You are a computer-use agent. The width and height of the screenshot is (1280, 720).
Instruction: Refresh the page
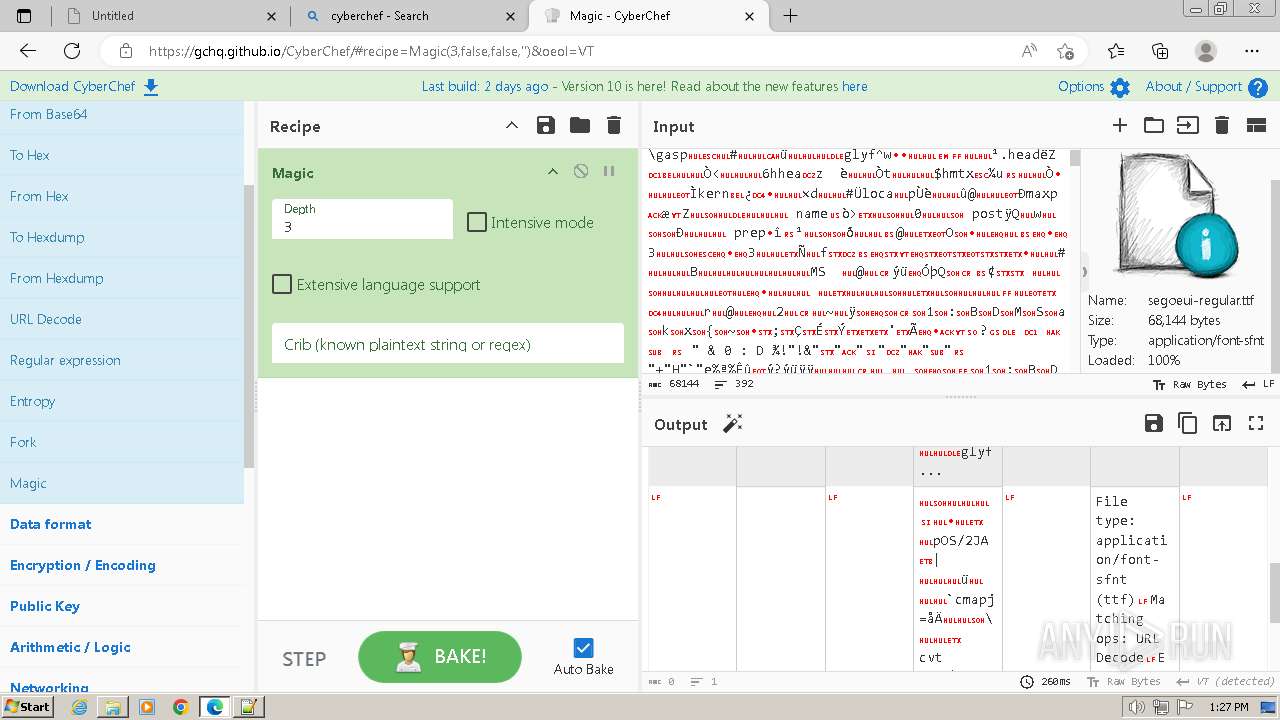(x=72, y=51)
